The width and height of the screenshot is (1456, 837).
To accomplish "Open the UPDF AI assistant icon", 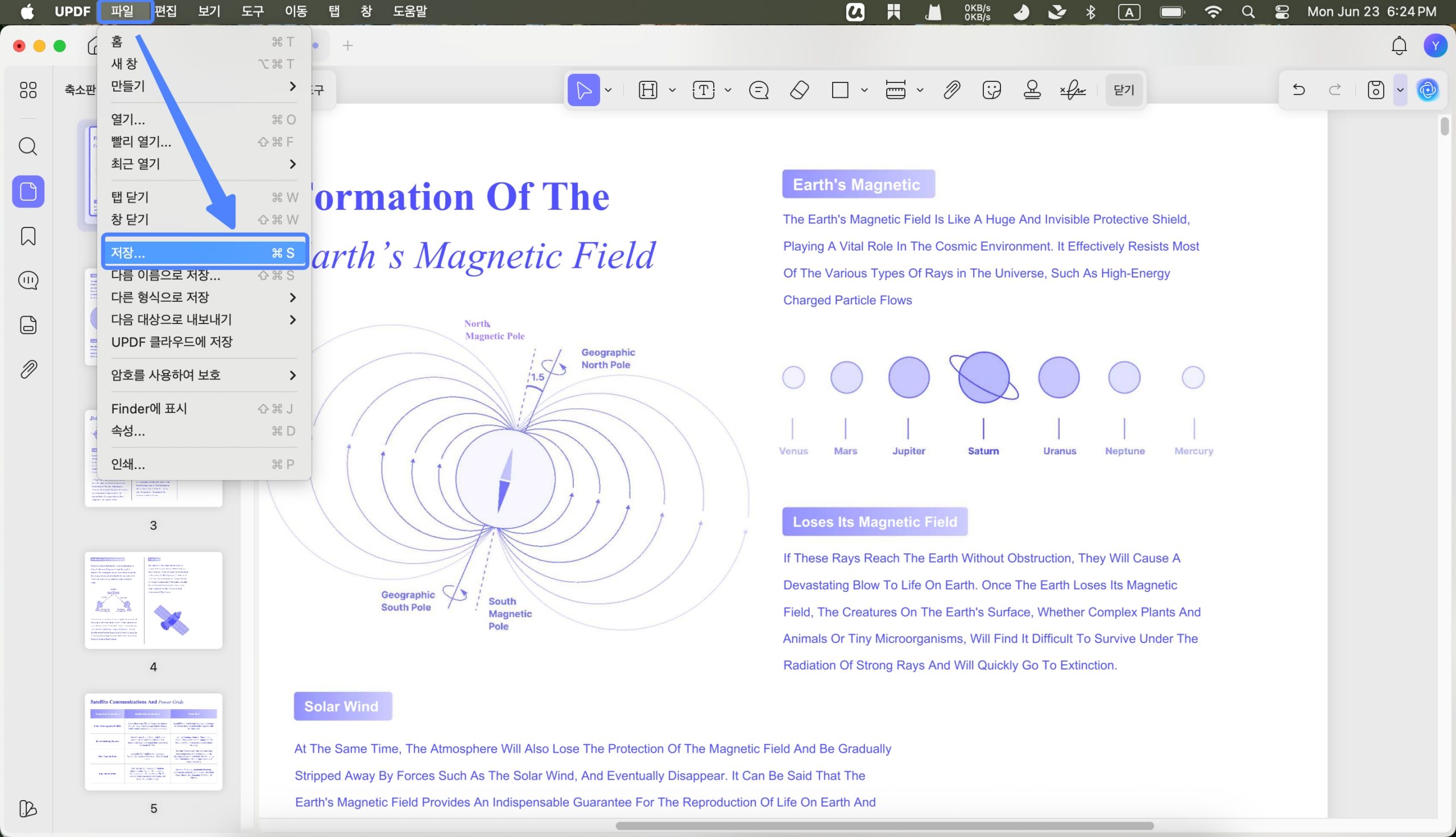I will [x=1428, y=90].
